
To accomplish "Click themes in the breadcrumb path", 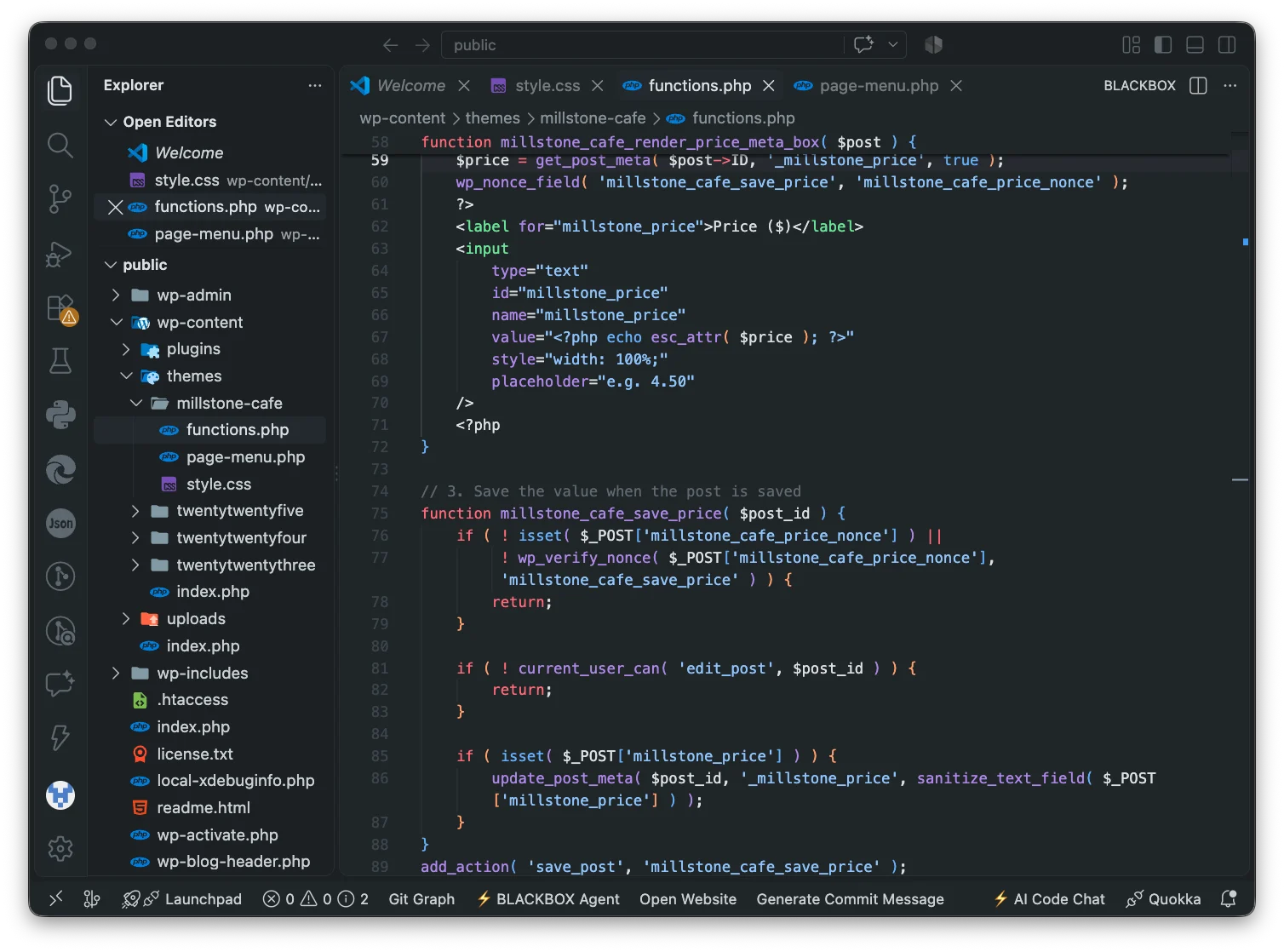I will tap(492, 118).
